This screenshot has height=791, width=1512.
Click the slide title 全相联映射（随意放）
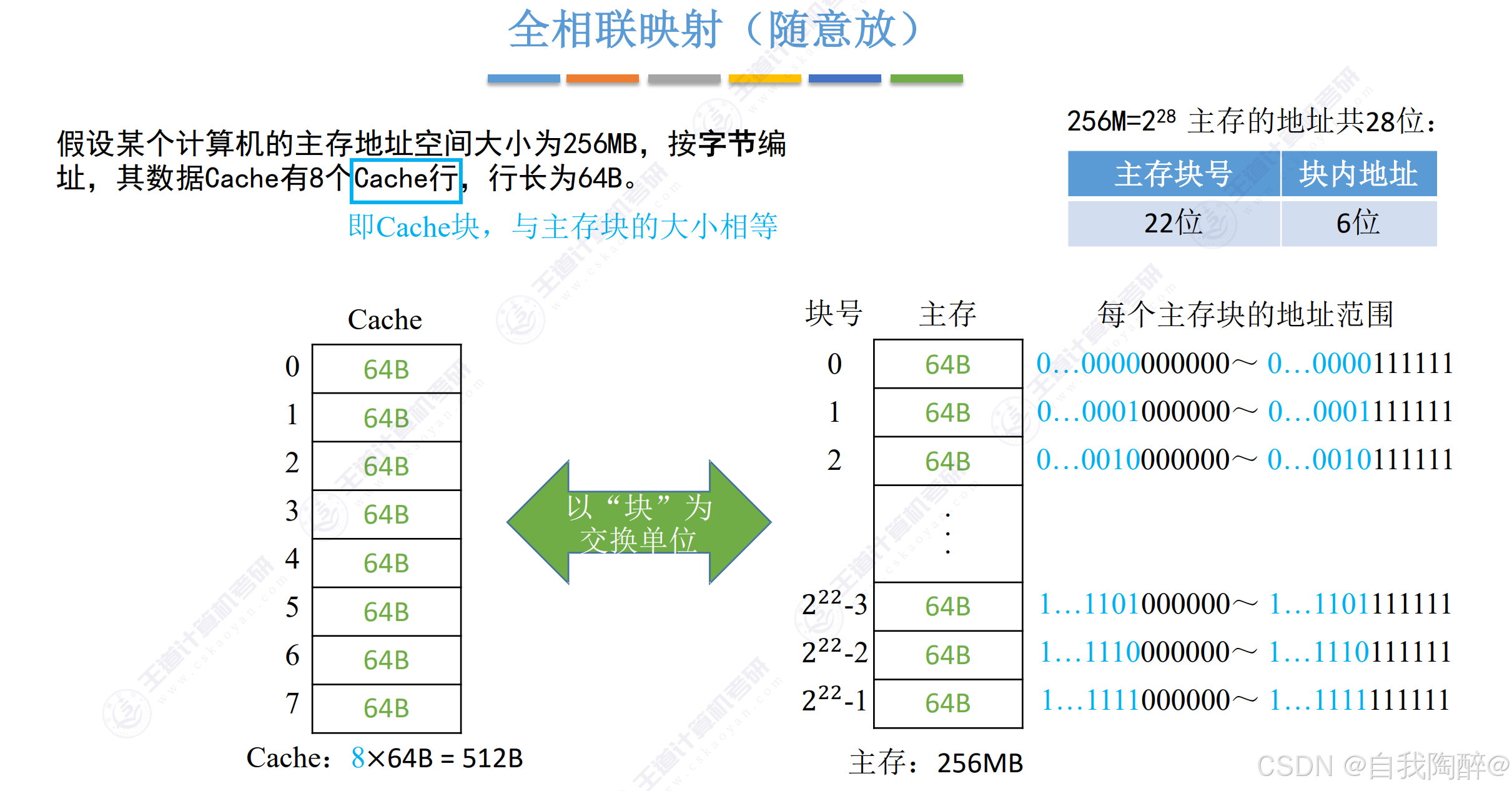coord(714,28)
